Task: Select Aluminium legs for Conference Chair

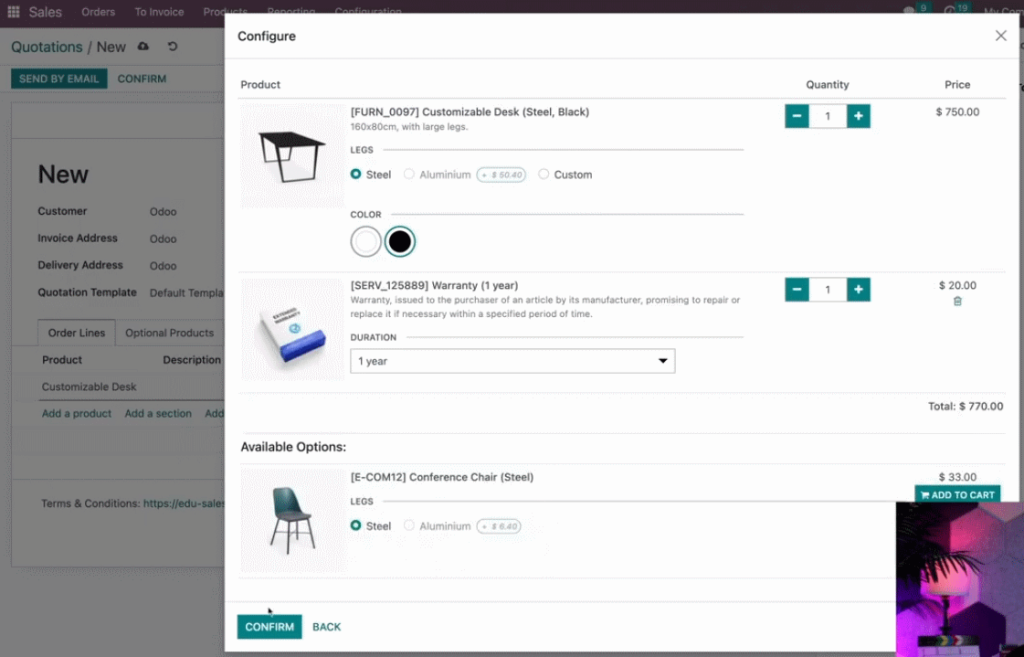Action: tap(409, 526)
